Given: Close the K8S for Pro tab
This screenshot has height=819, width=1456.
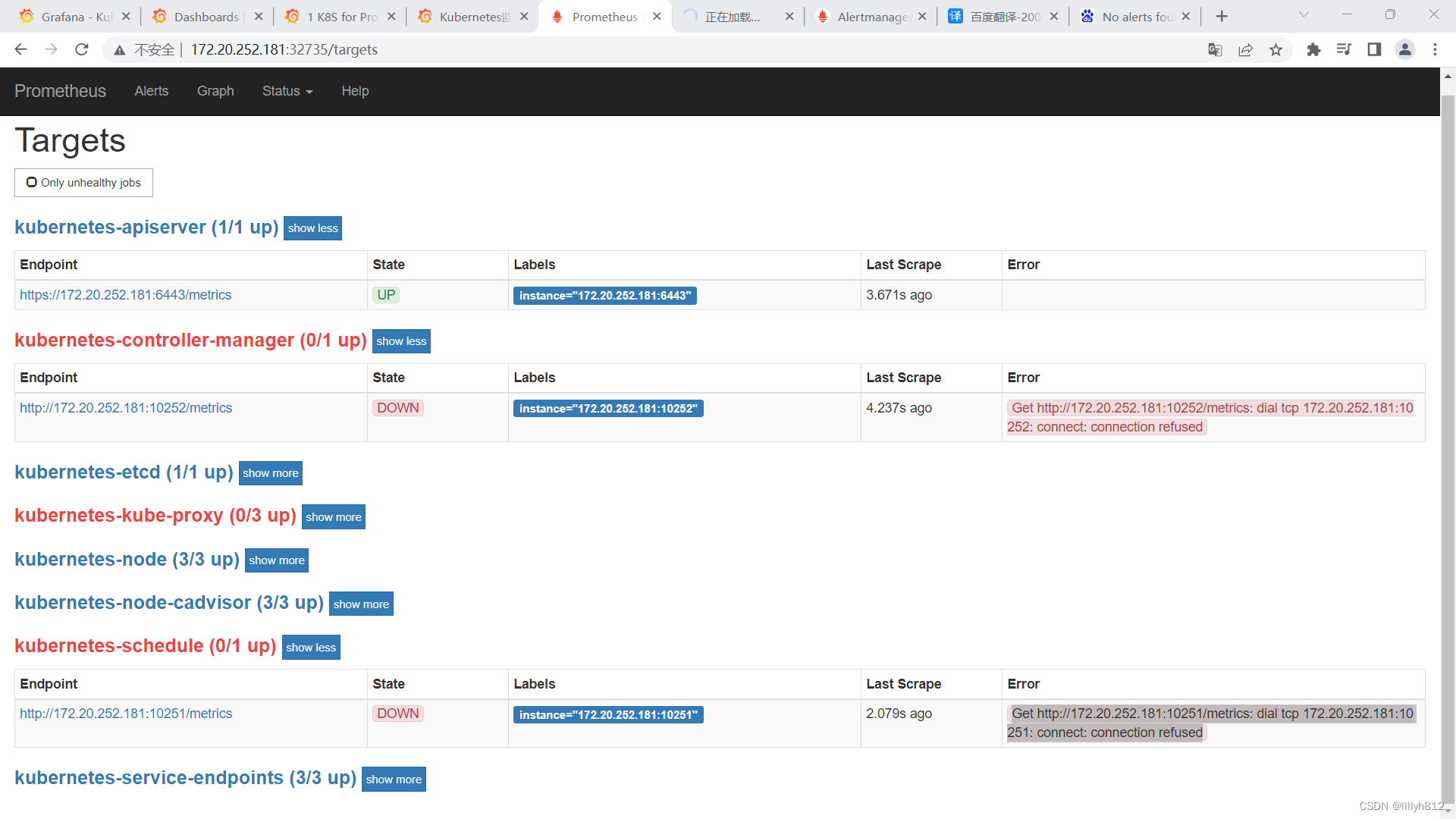Looking at the screenshot, I should 391,16.
